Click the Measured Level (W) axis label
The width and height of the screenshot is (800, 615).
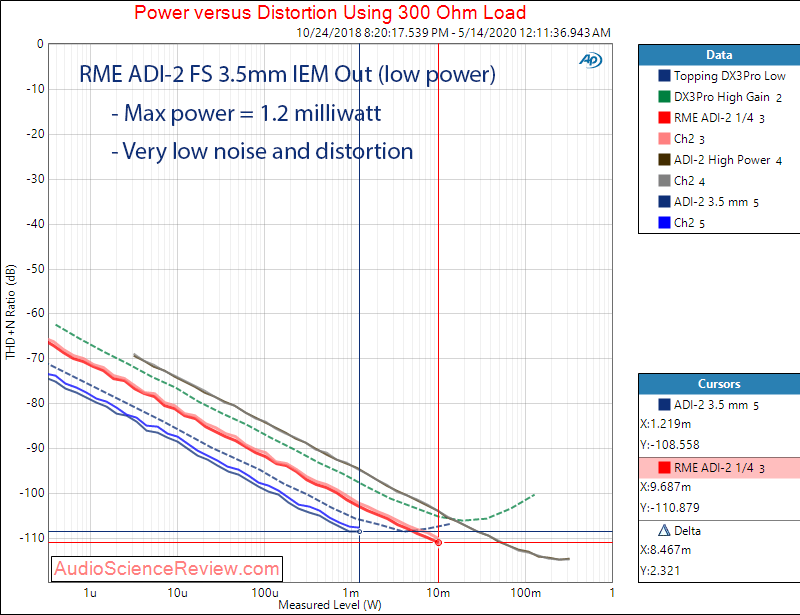click(330, 605)
